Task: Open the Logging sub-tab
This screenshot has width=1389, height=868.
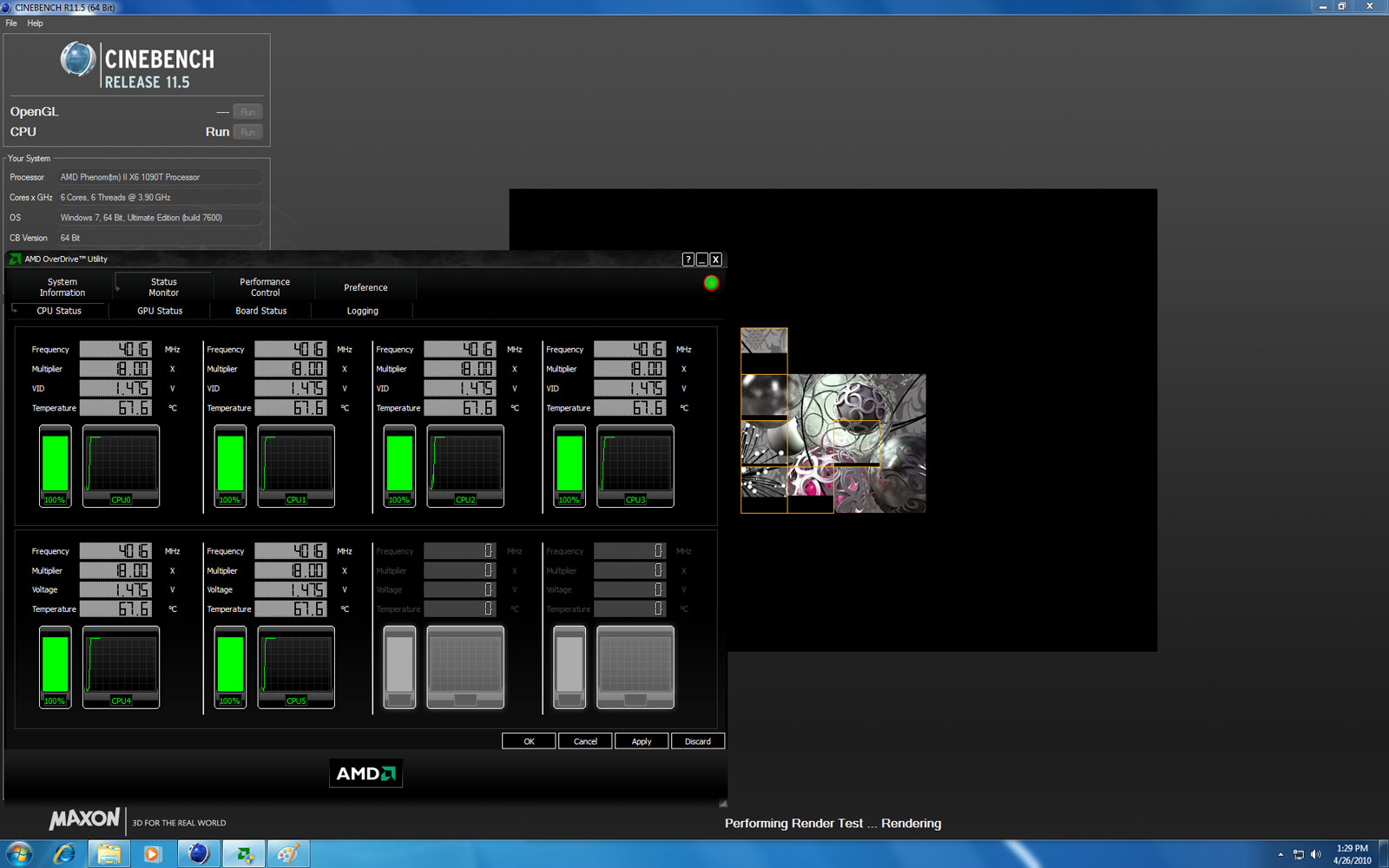Action: click(x=362, y=311)
